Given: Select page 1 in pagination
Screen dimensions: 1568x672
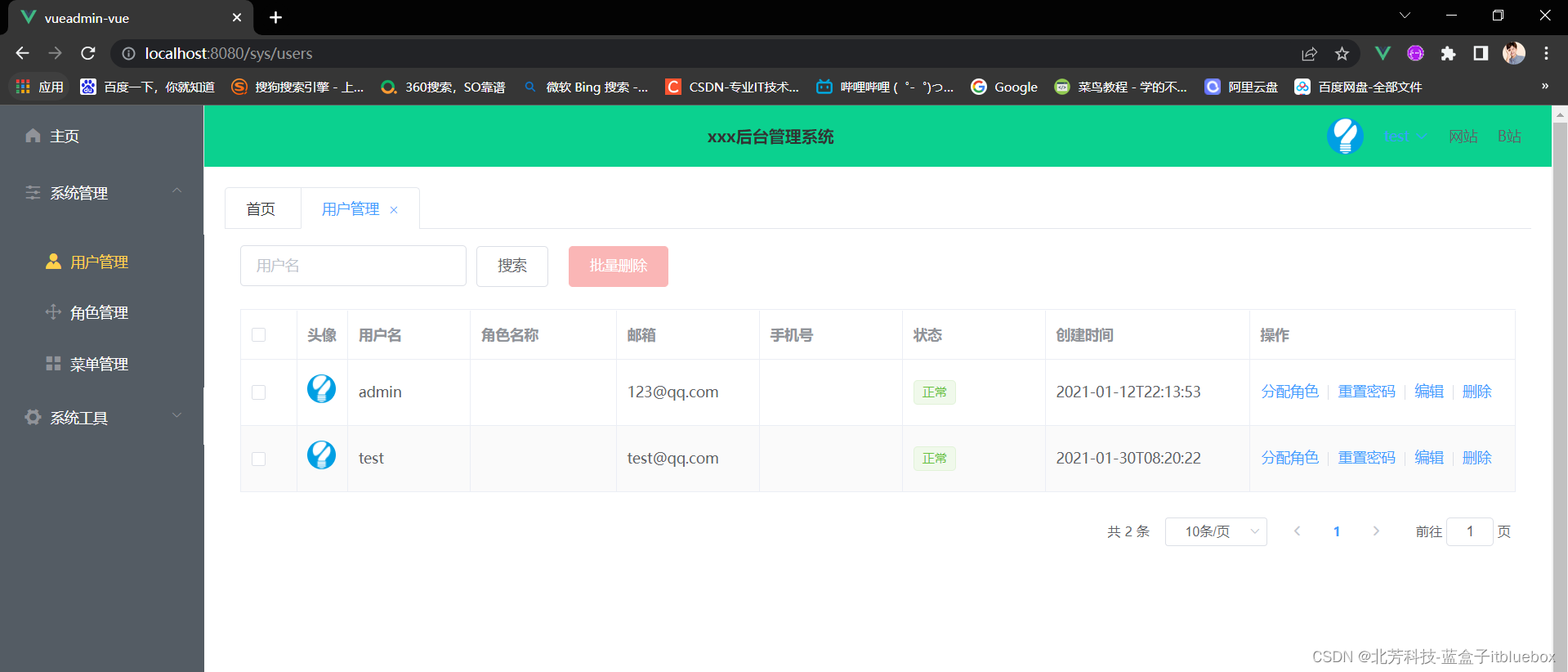Looking at the screenshot, I should tap(1337, 531).
